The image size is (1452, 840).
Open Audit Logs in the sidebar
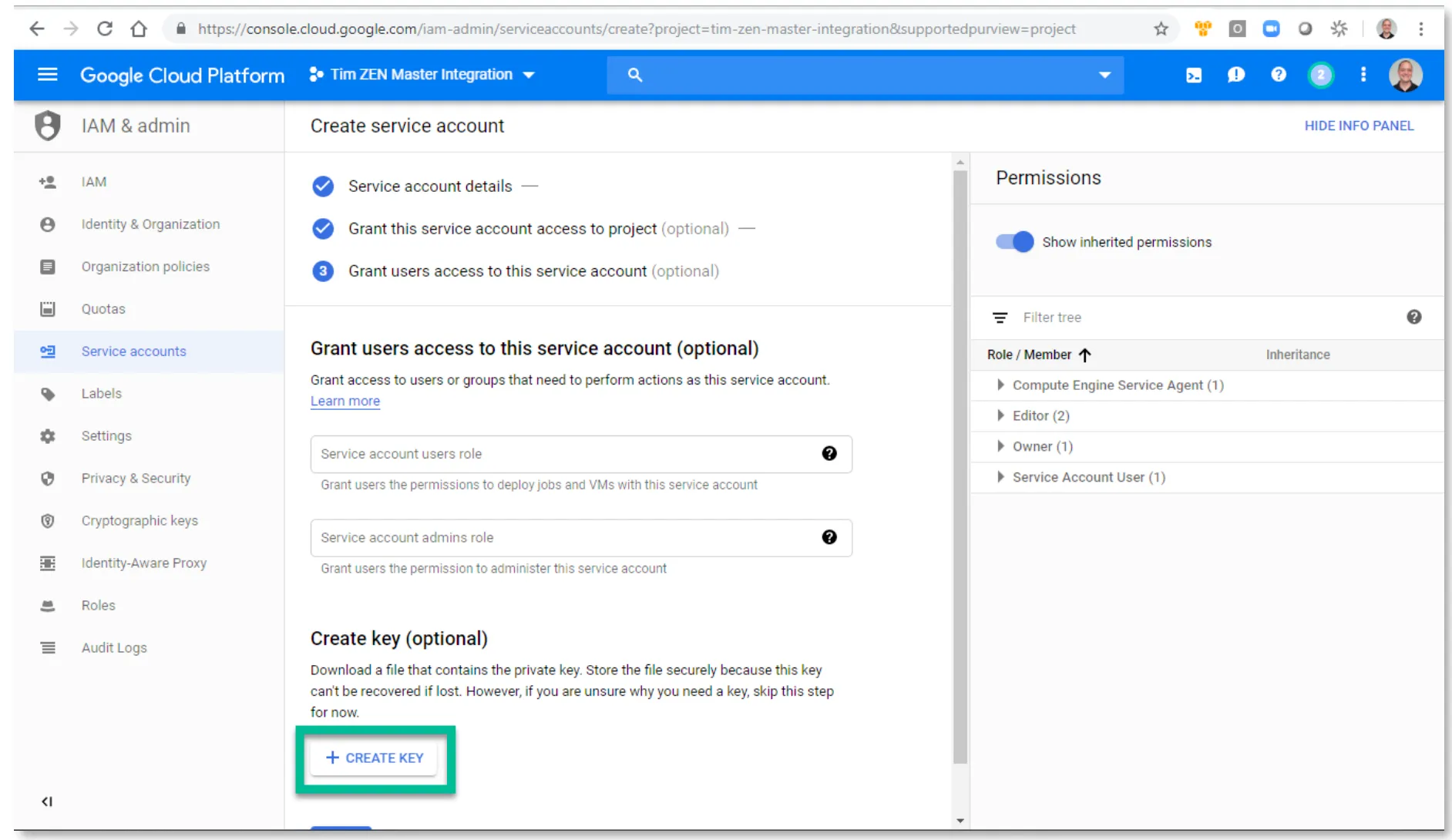tap(149, 648)
